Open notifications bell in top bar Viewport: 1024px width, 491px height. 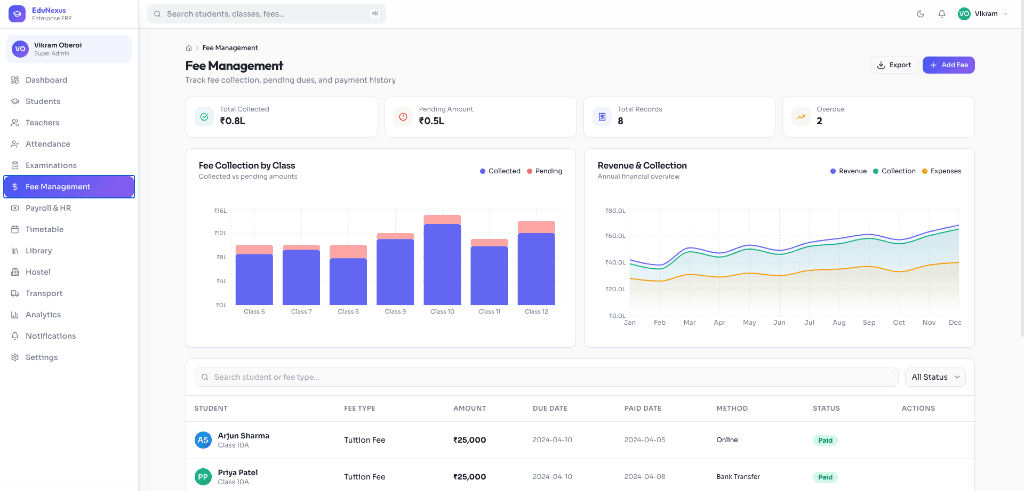tap(942, 14)
